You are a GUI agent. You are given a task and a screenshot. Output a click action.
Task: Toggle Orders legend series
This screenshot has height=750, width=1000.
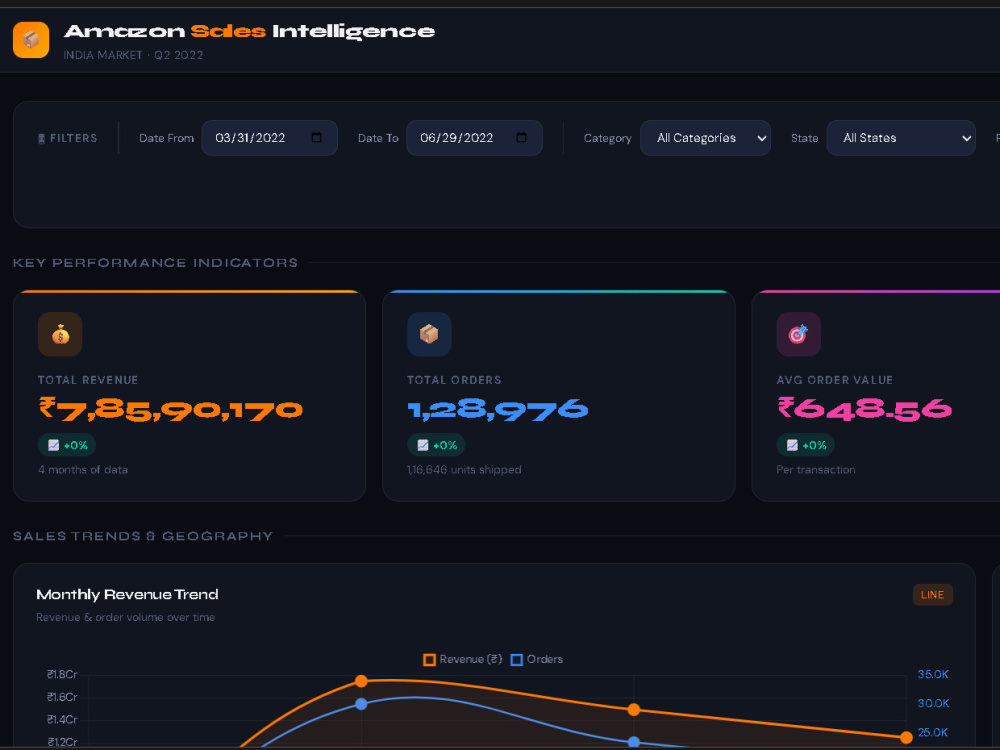tap(537, 659)
